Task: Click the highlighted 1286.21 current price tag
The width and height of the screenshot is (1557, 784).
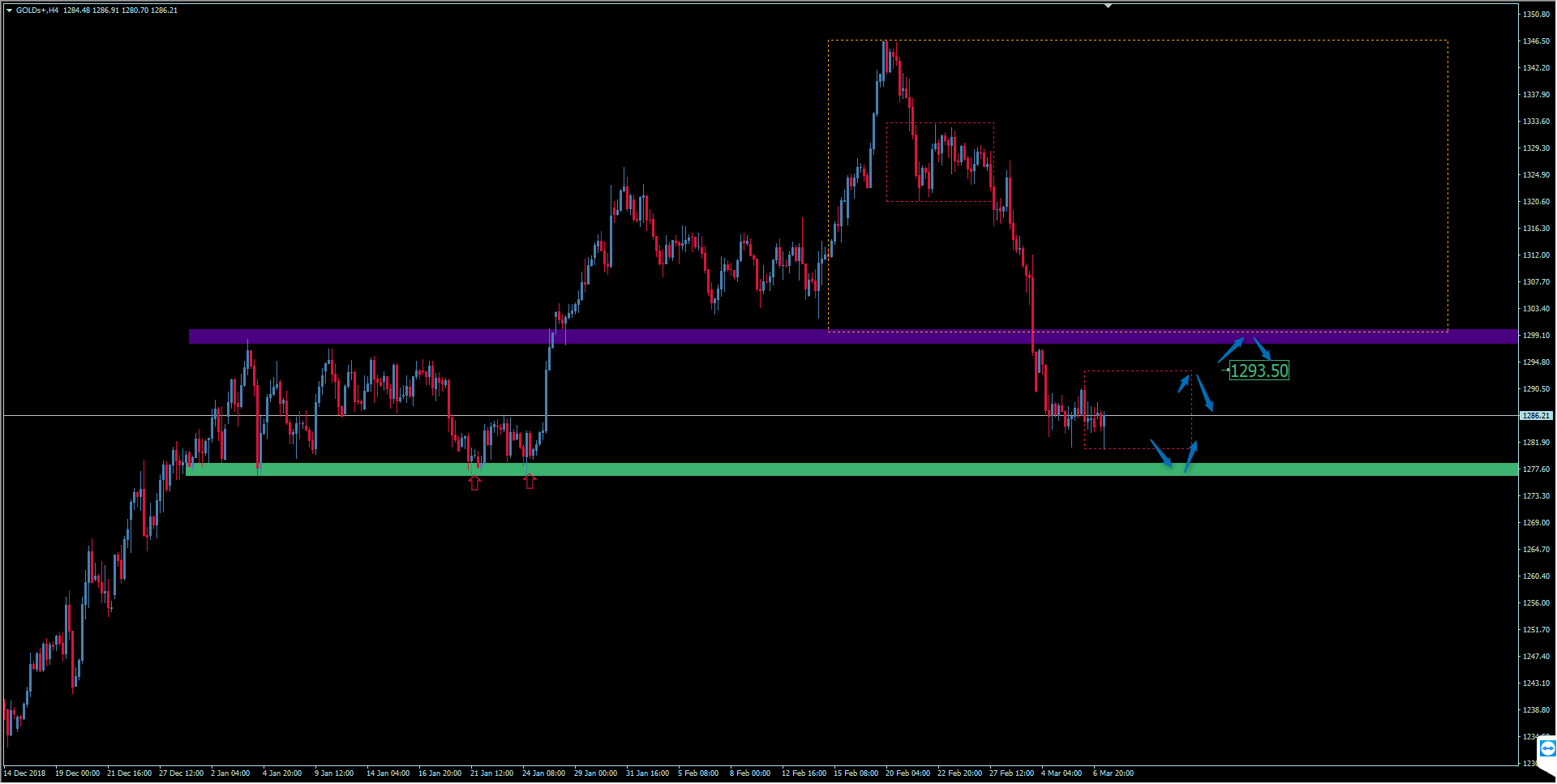Action: (1535, 416)
